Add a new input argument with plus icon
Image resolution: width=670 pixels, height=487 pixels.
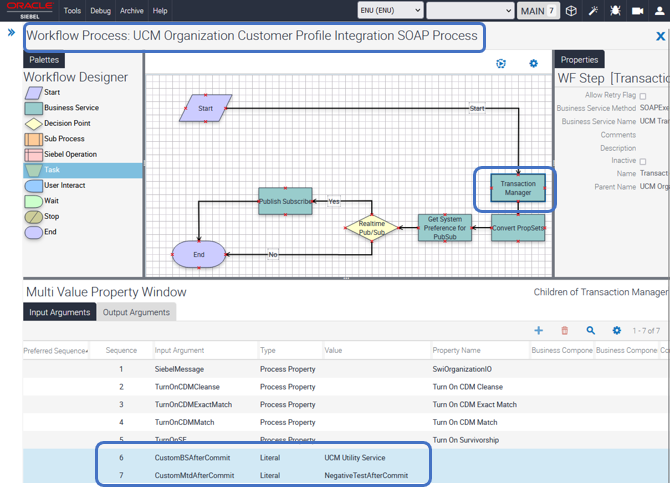click(538, 330)
